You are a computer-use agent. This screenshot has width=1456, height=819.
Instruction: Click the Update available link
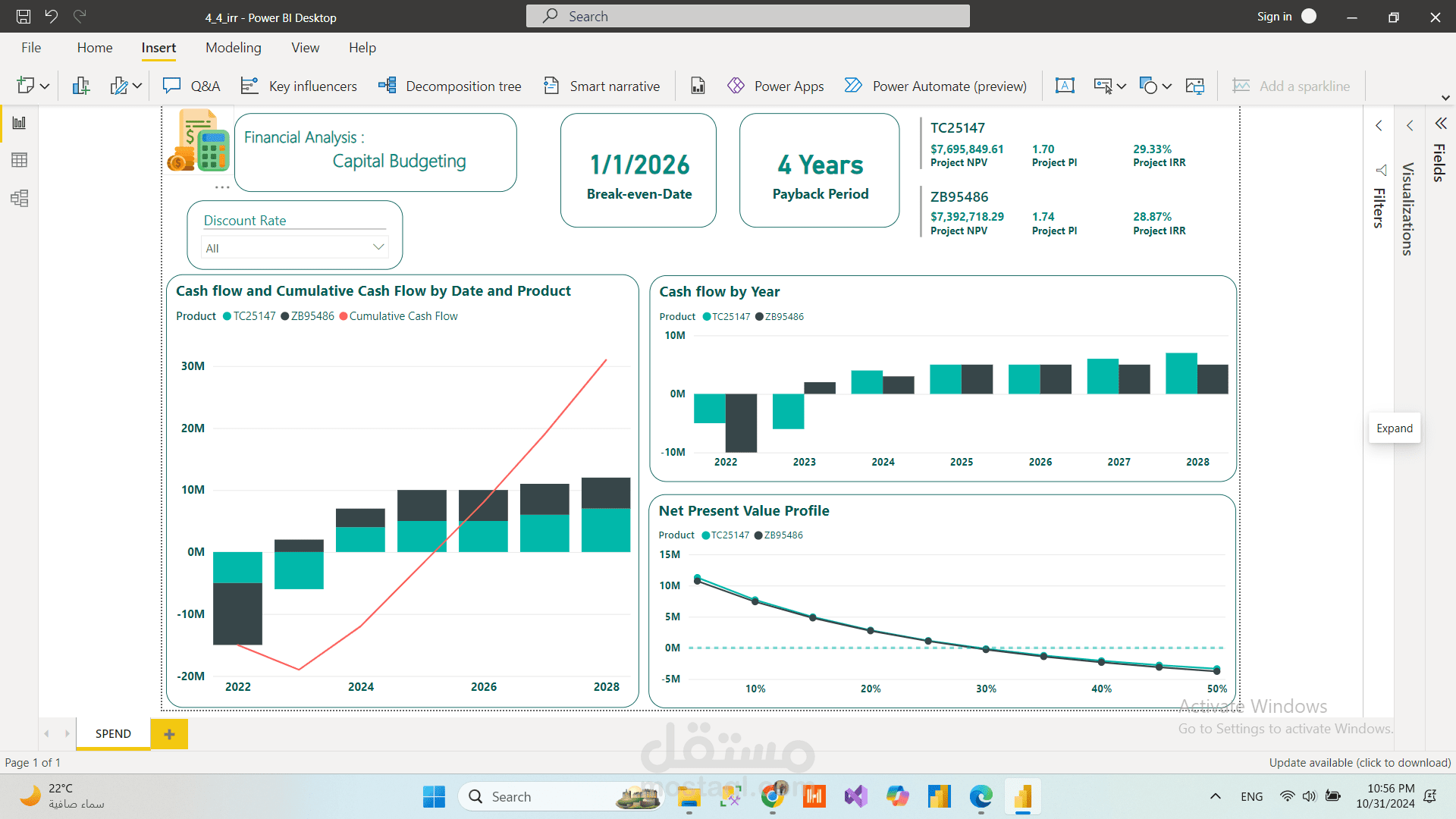[1360, 763]
